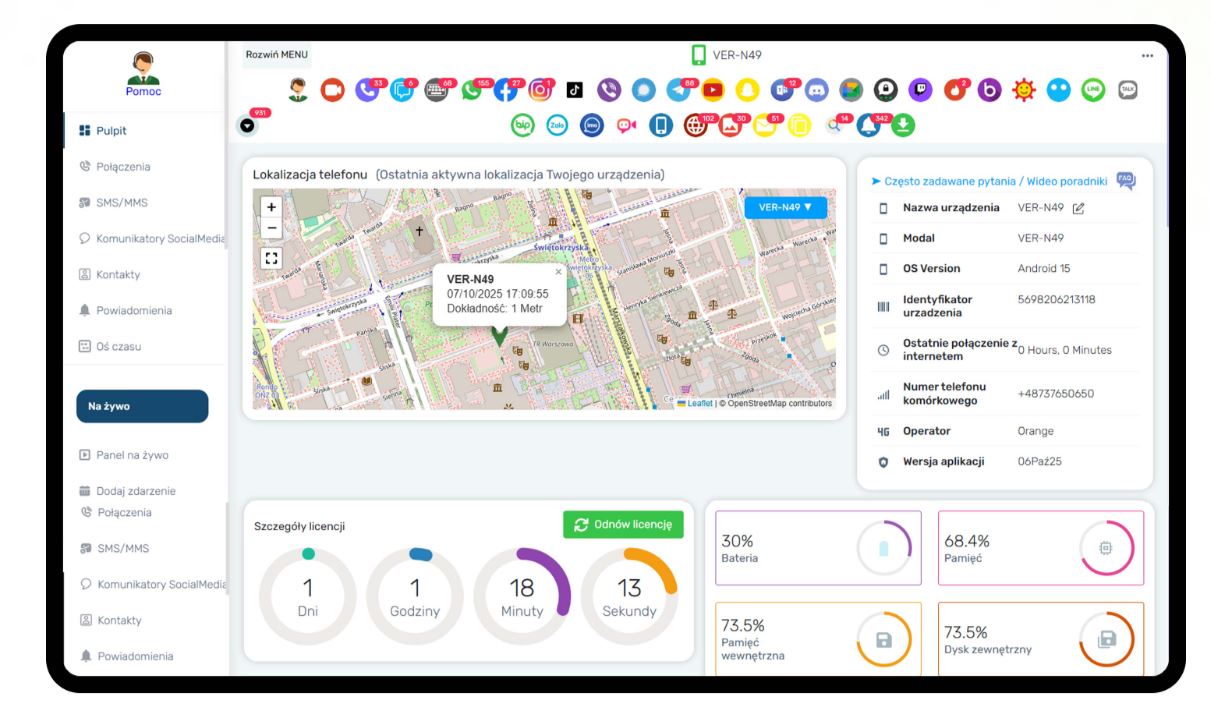Open Pulpit in the sidebar menu

(111, 130)
